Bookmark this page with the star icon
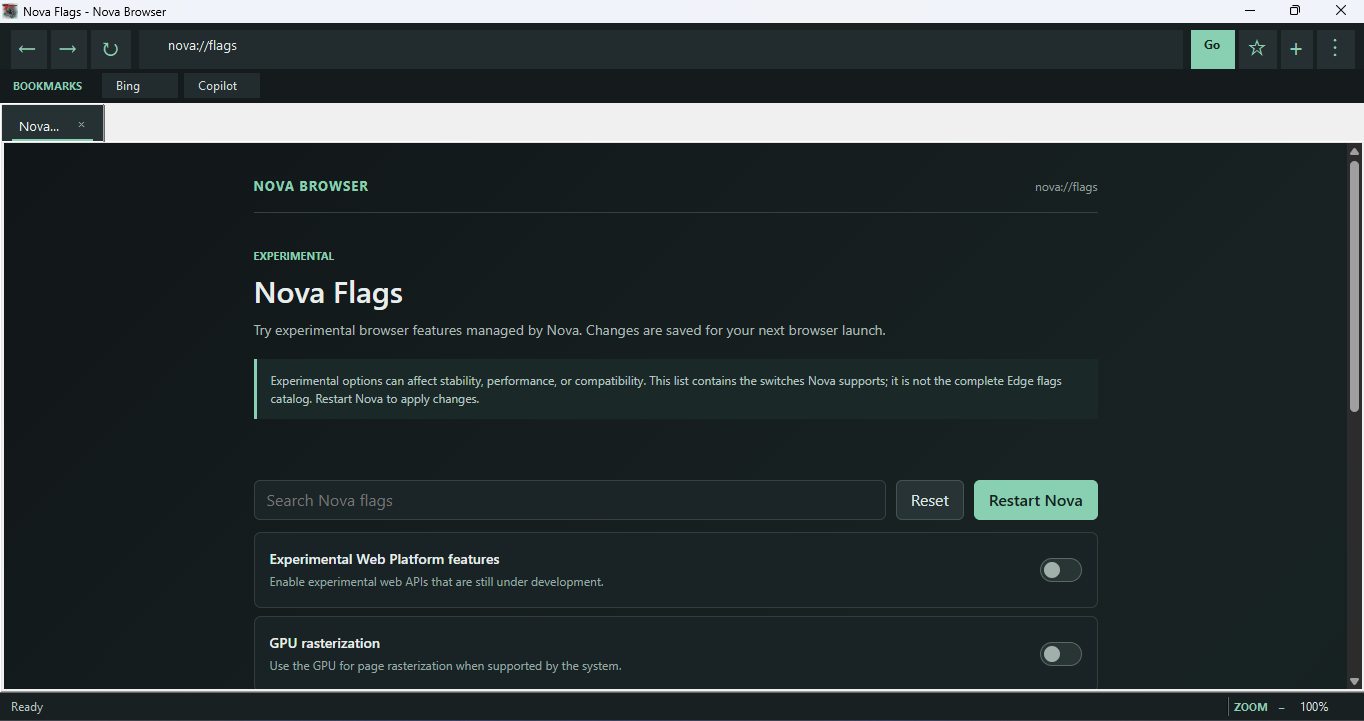Image resolution: width=1364 pixels, height=721 pixels. tap(1257, 49)
